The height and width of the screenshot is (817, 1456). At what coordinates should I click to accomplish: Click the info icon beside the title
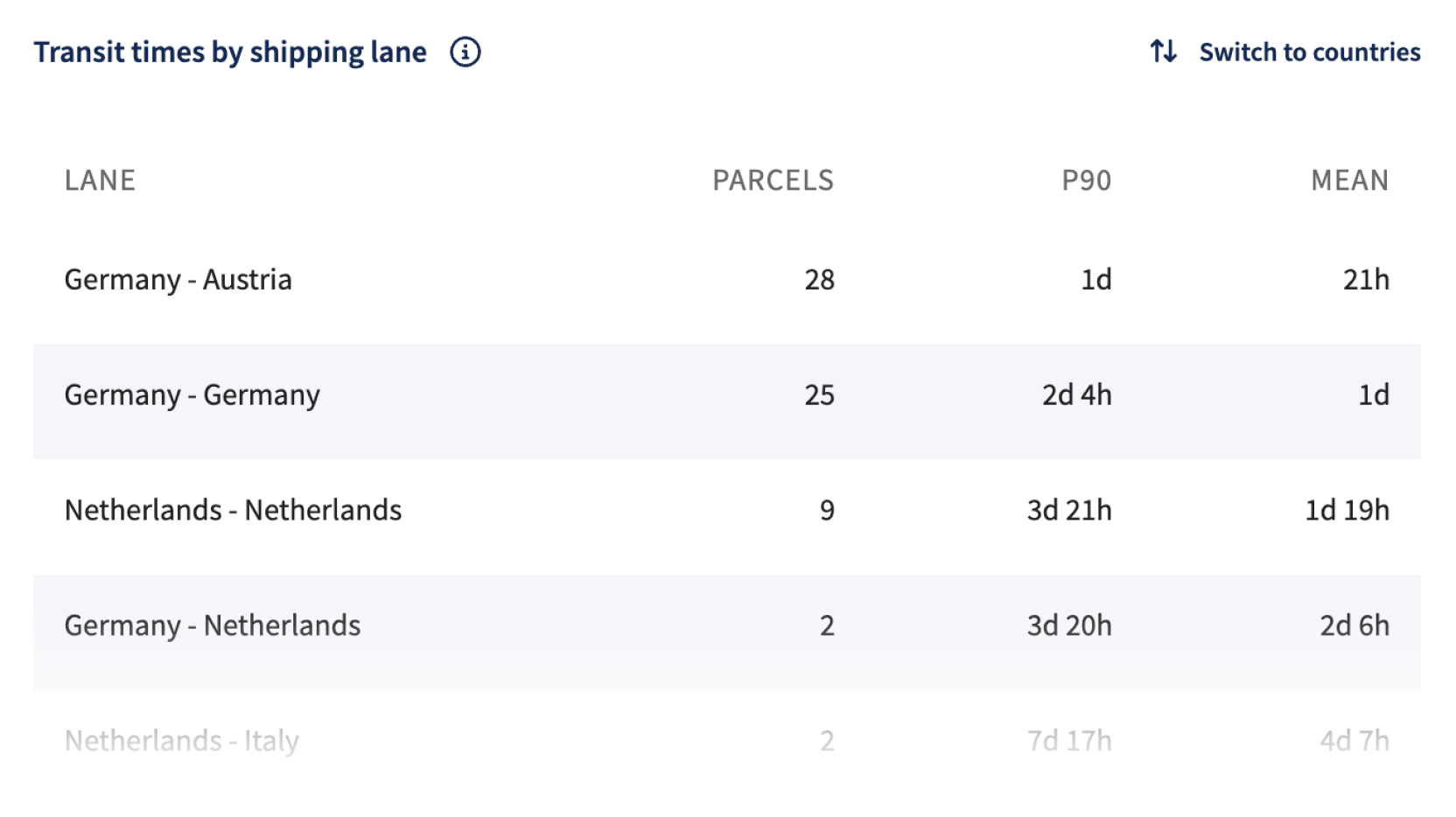click(x=465, y=52)
